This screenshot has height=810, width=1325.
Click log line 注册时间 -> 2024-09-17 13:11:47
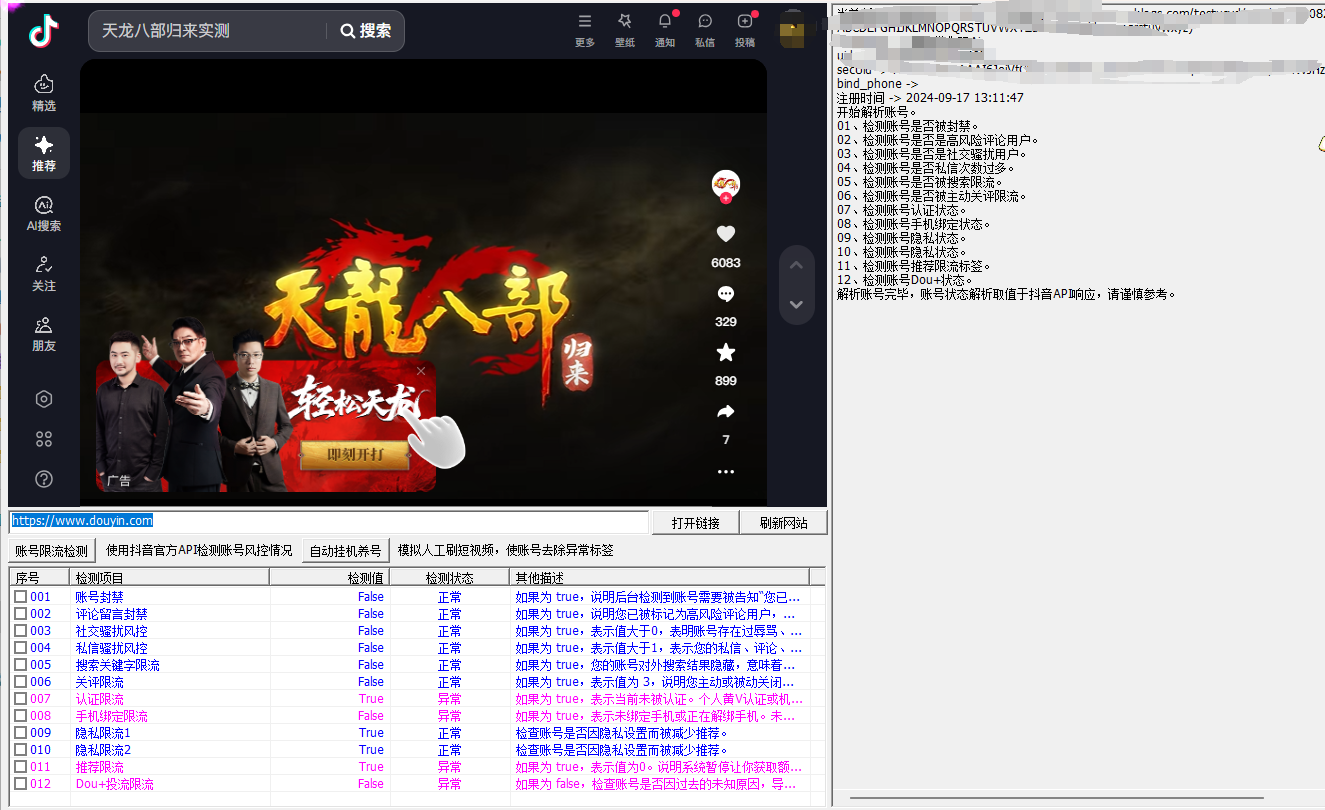[930, 98]
